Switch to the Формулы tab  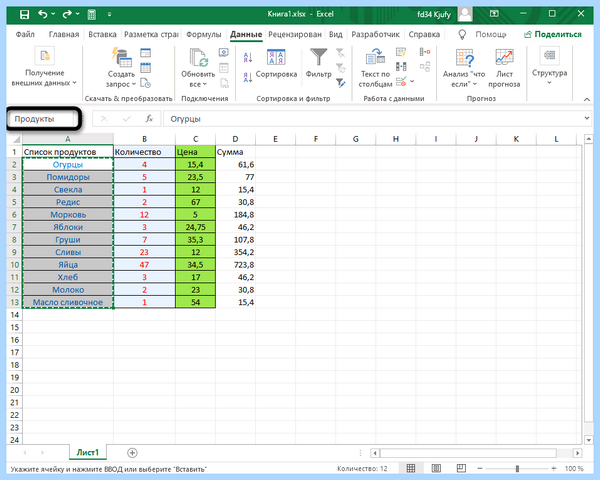click(204, 34)
